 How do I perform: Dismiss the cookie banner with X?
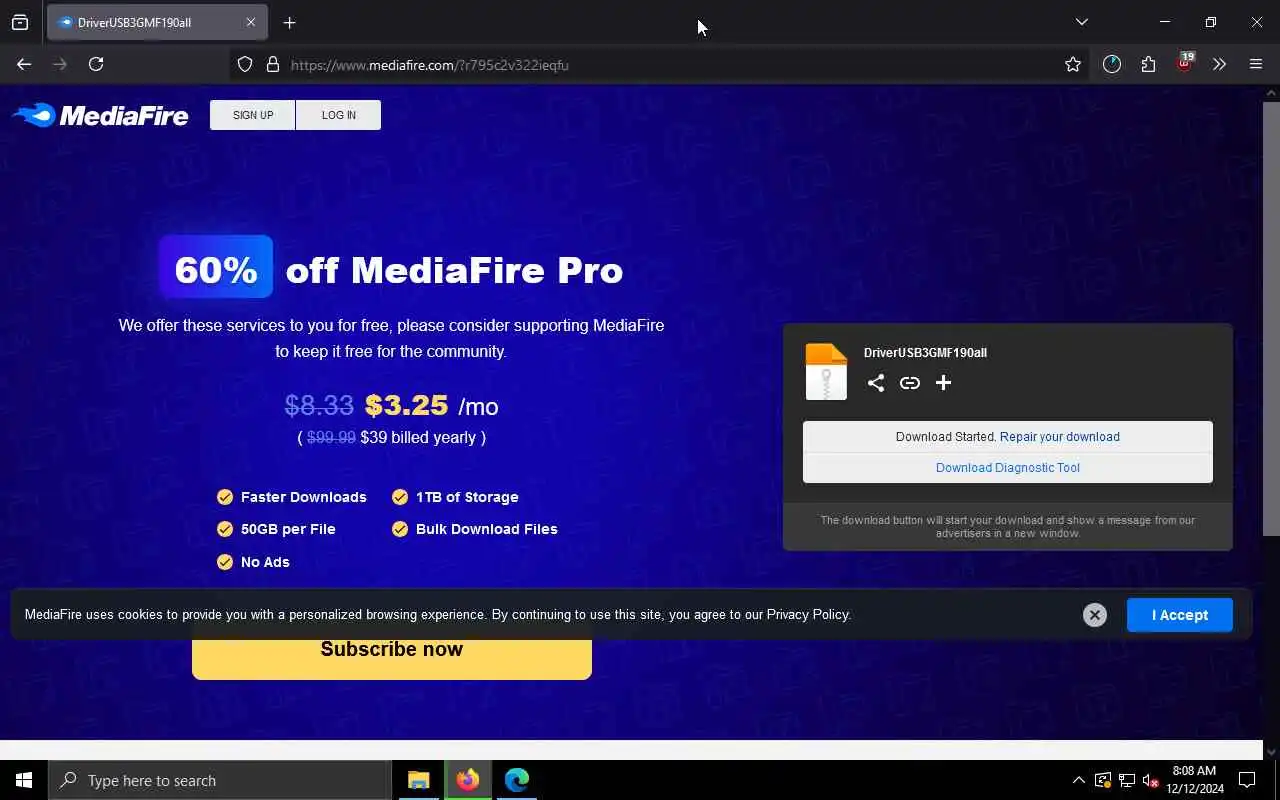coord(1095,615)
